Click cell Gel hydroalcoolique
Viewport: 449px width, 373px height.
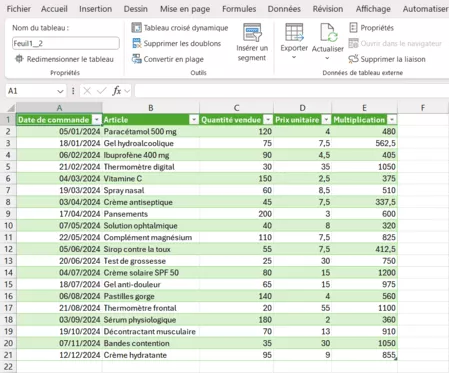(151, 143)
